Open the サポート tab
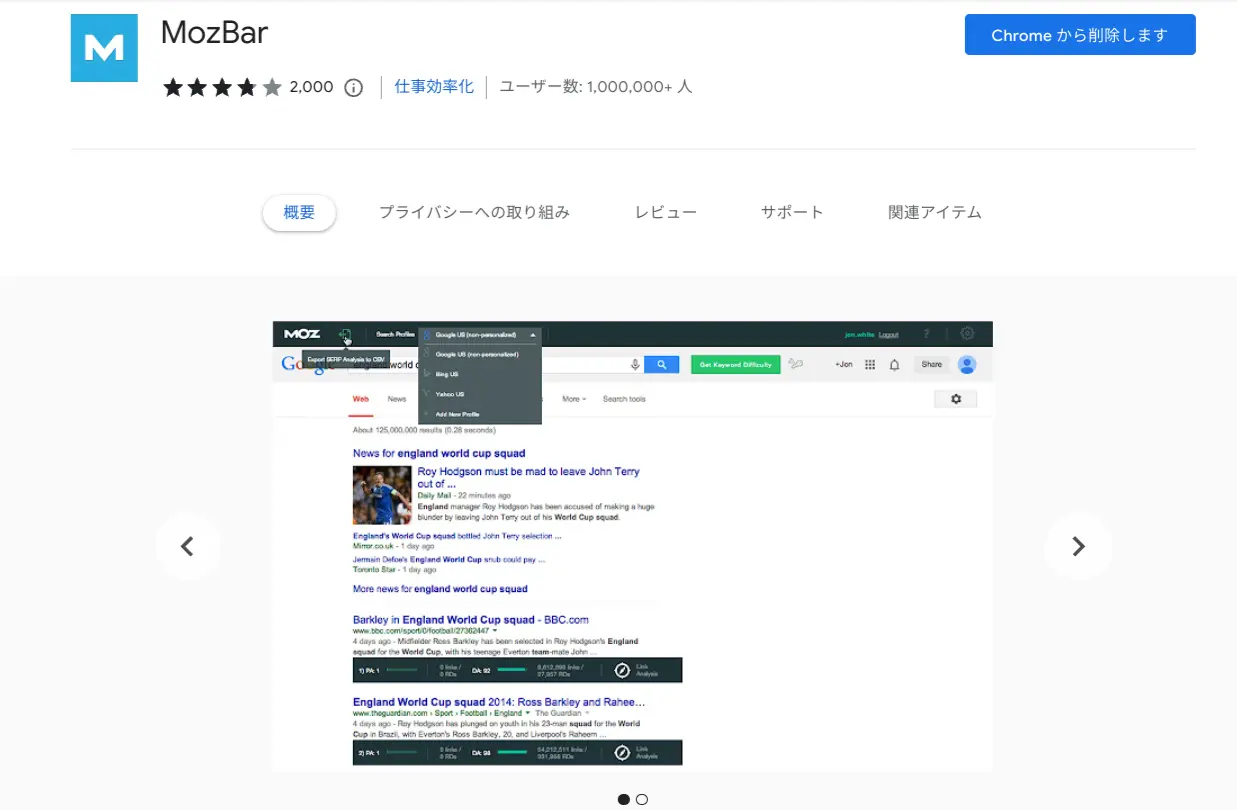Screen dimensions: 1237x810 tap(791, 212)
